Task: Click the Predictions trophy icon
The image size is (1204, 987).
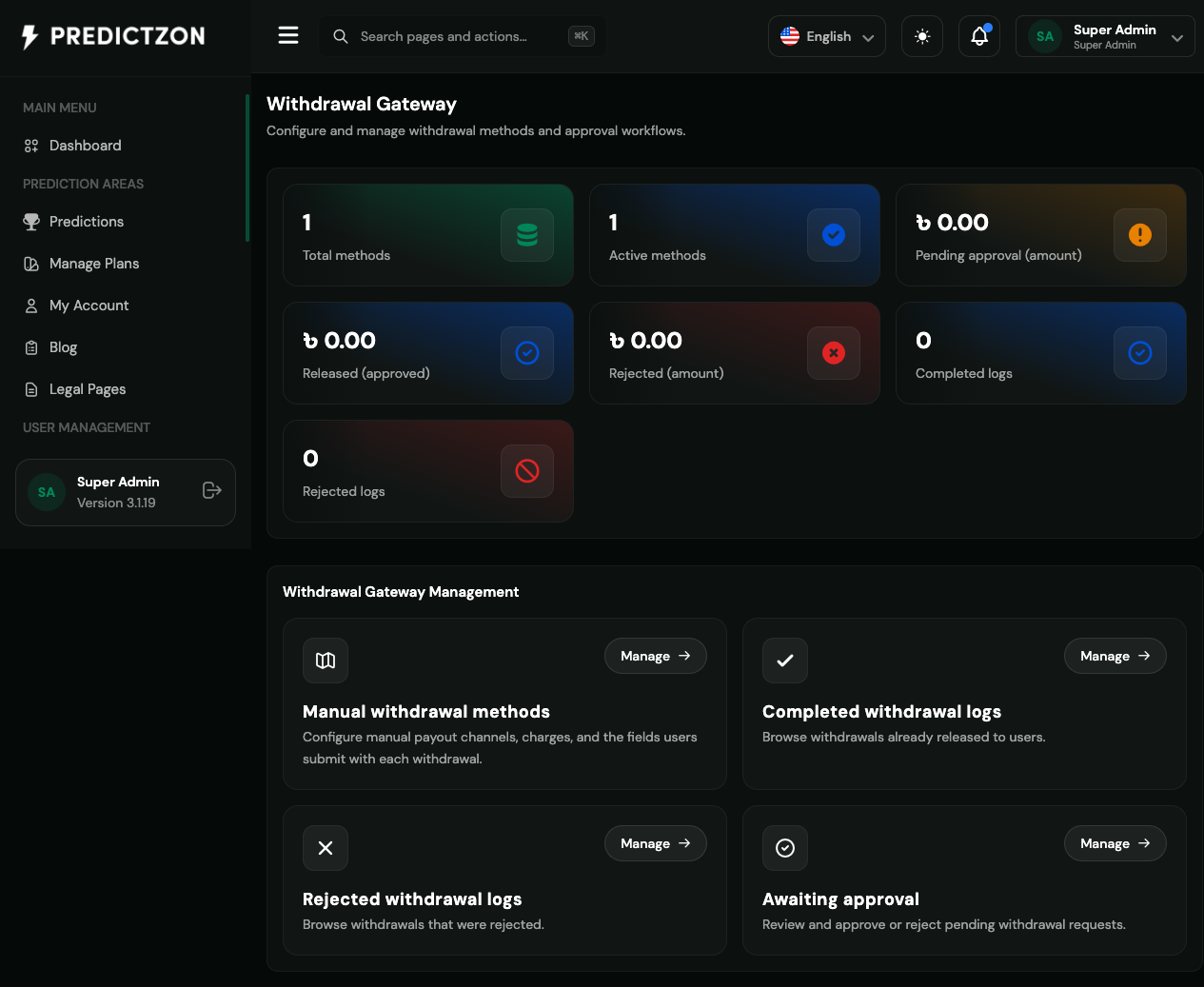Action: click(x=31, y=222)
